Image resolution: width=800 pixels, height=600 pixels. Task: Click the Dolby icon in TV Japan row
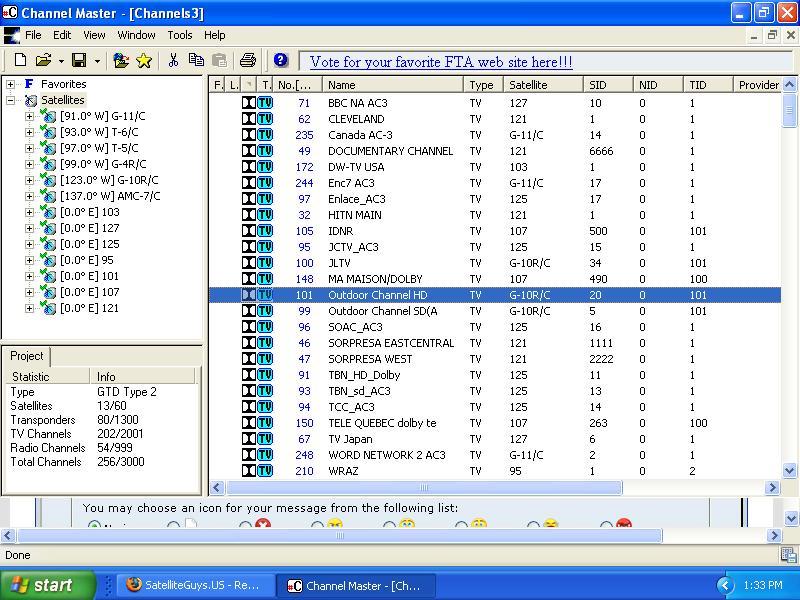pos(248,439)
